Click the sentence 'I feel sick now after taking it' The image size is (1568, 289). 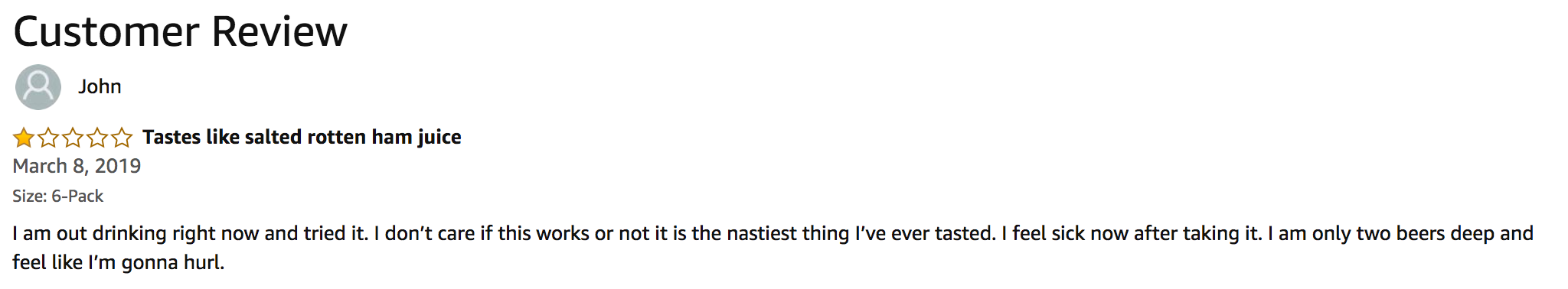[x=1132, y=233]
